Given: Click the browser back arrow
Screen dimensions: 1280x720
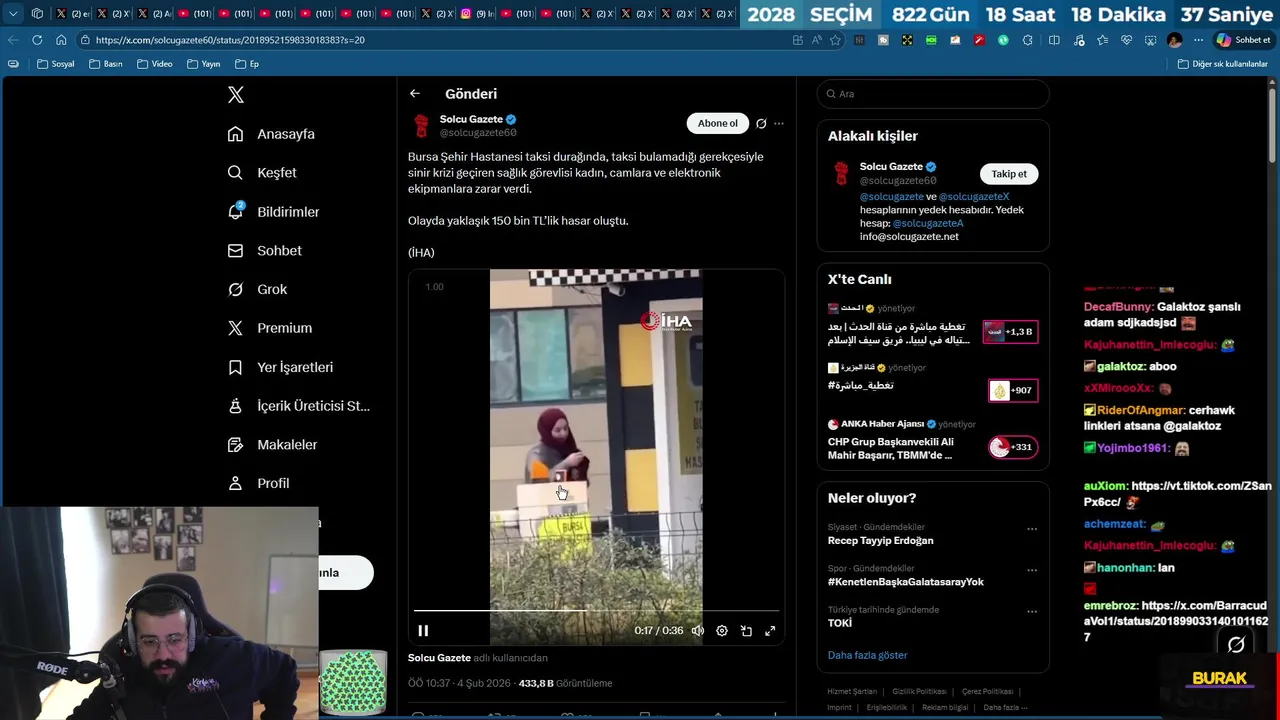Looking at the screenshot, I should 13,40.
